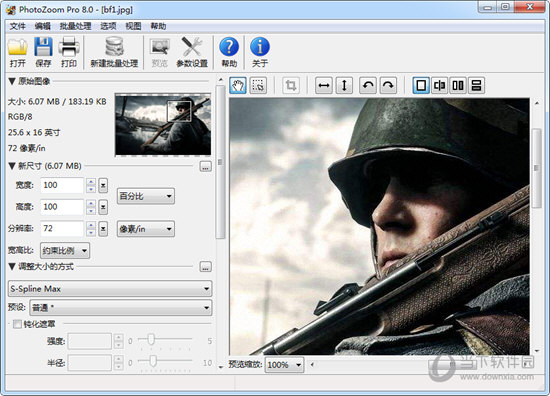The height and width of the screenshot is (396, 550).
Task: Open the 预览缩放 100% zoom dropdown
Action: click(284, 365)
